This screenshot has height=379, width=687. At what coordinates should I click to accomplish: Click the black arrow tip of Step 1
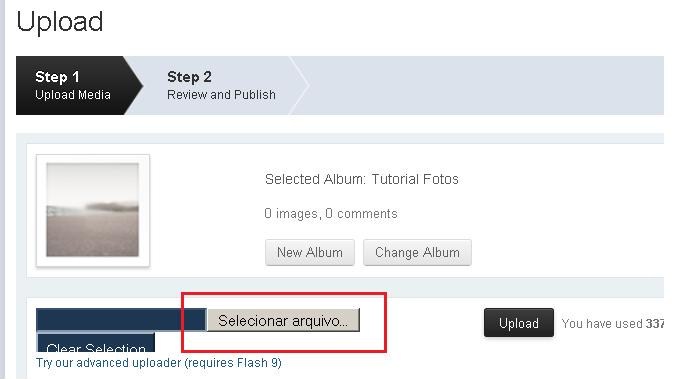[136, 85]
